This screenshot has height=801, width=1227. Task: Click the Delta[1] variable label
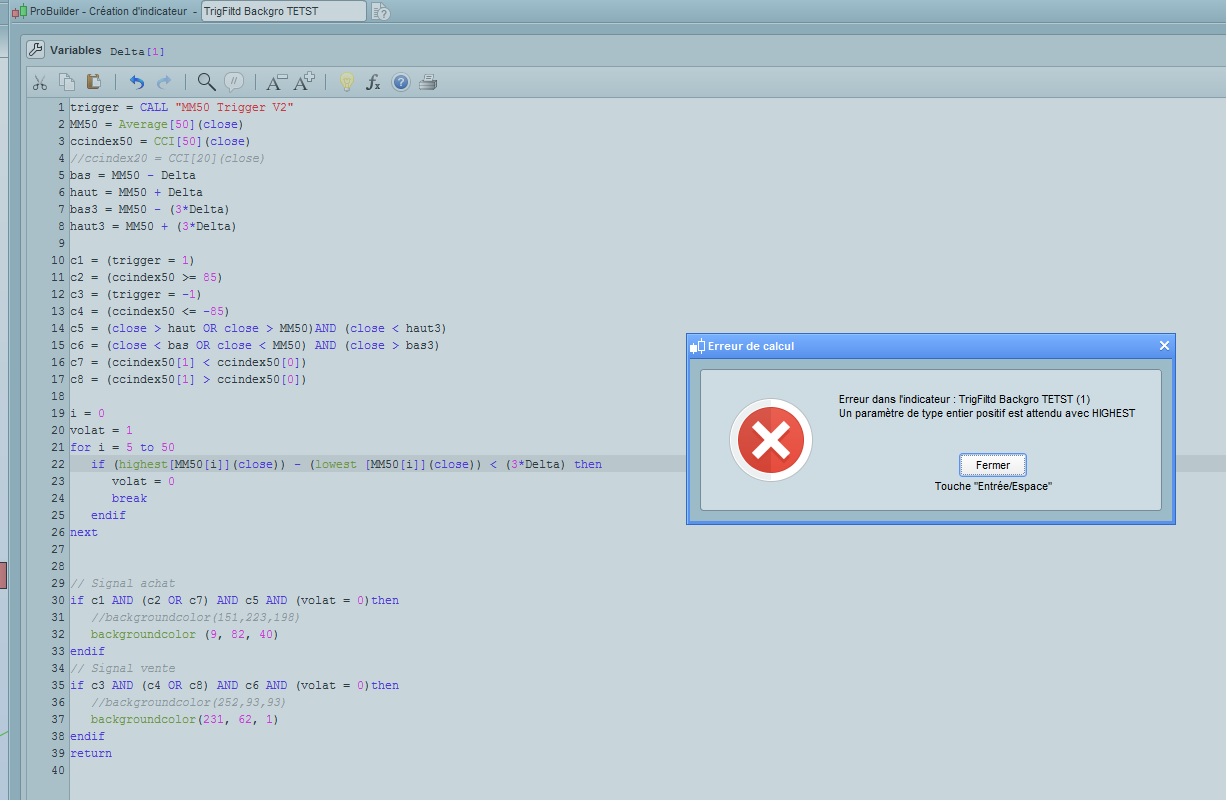click(137, 51)
